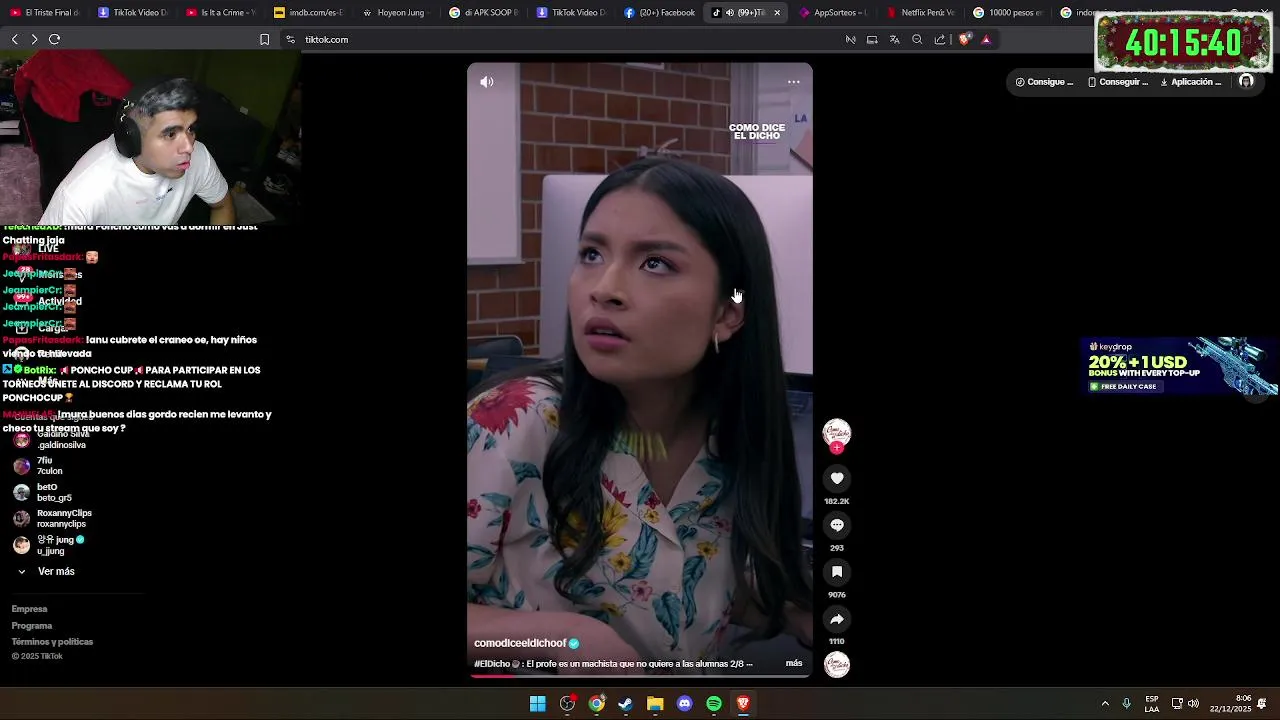This screenshot has width=1280, height=720.
Task: Switch to '(20+) Facebook' tab
Action: [x=659, y=13]
